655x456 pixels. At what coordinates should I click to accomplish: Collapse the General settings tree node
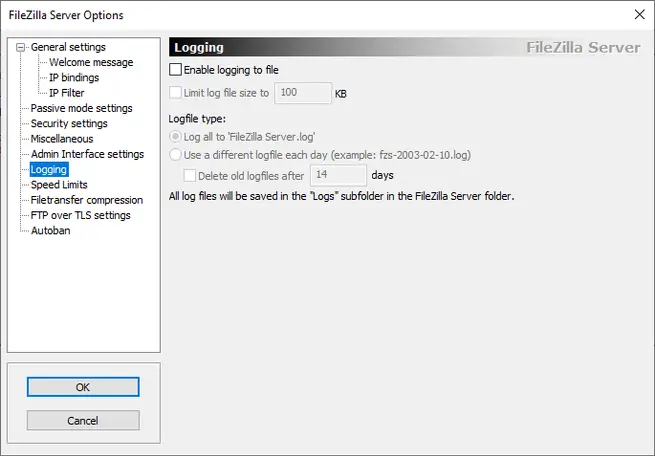20,48
